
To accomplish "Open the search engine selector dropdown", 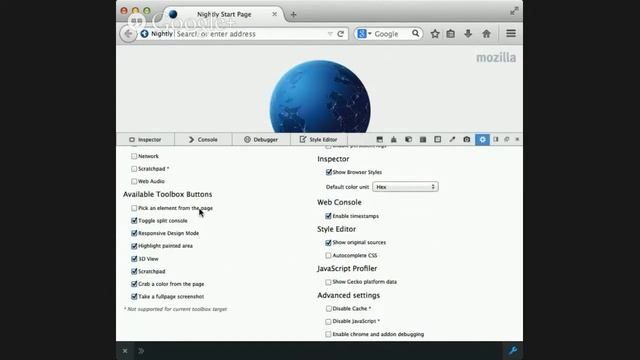I will [364, 34].
